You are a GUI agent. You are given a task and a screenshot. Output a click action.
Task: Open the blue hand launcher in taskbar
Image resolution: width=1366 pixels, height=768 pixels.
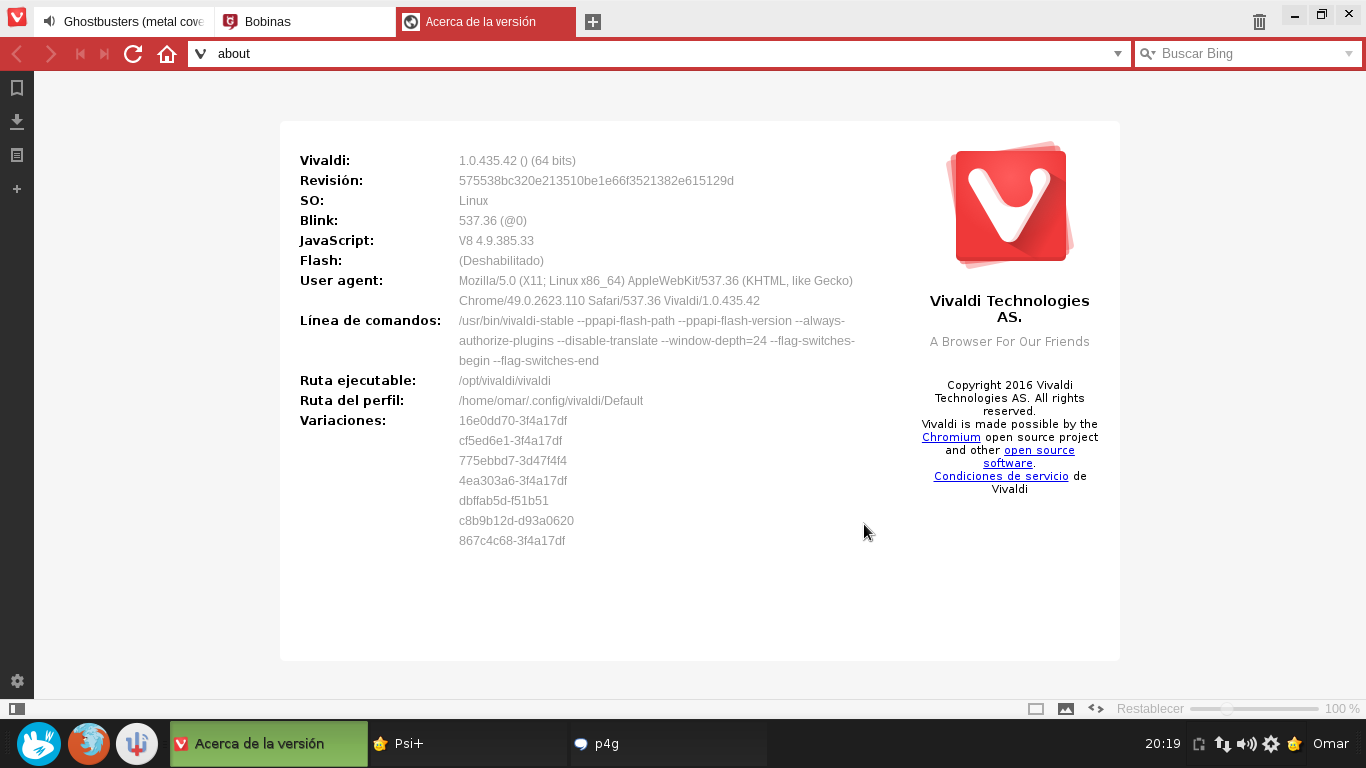(39, 744)
